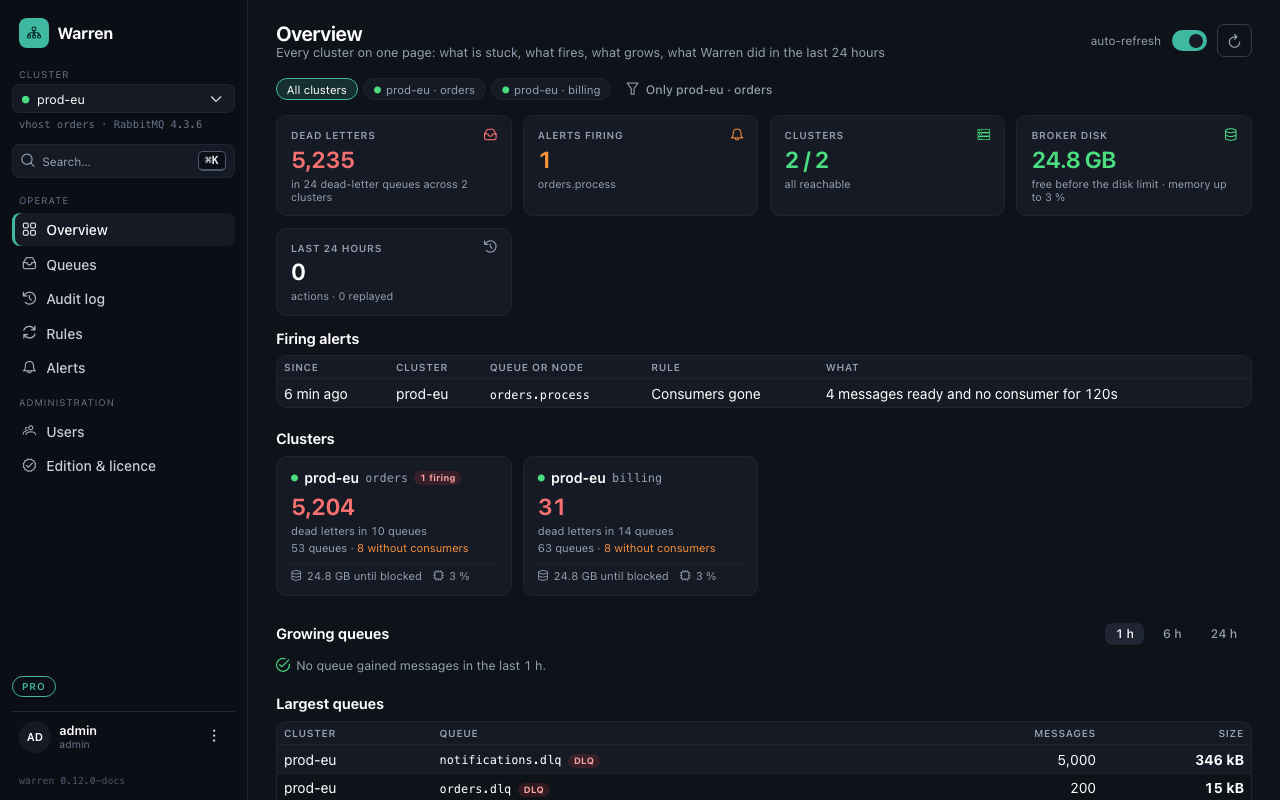1280x800 pixels.
Task: Click the Broker Disk database icon
Action: coord(1231,134)
